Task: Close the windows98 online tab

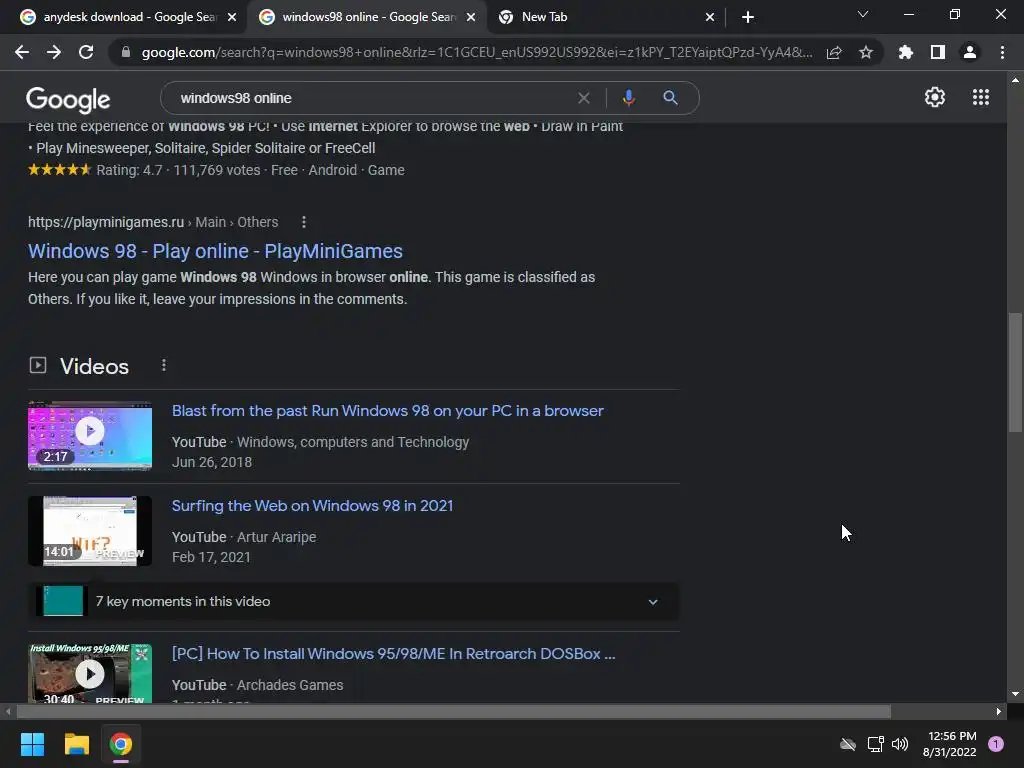Action: (x=471, y=17)
